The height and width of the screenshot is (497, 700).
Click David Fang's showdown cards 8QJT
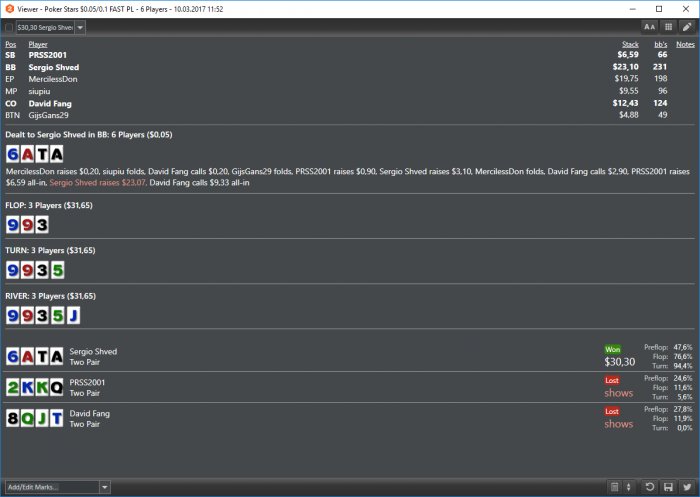tap(35, 418)
